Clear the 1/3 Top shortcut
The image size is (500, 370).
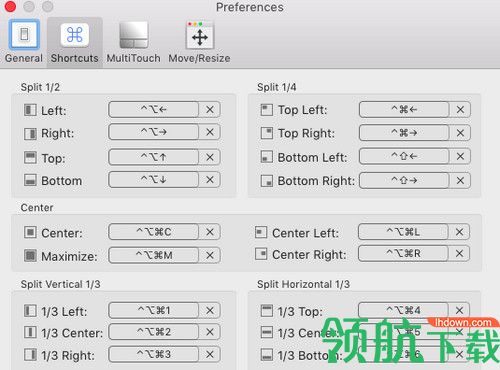point(459,311)
